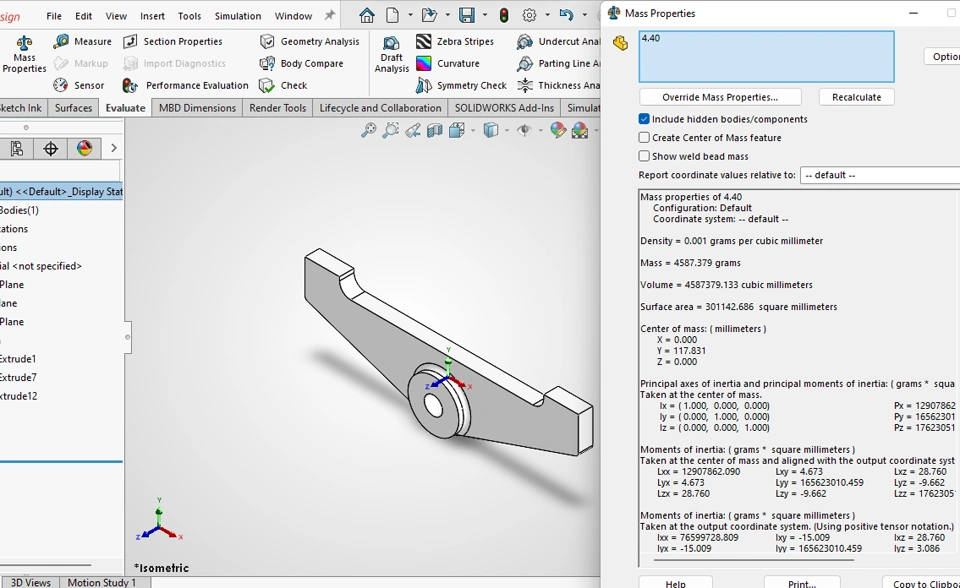The image size is (960, 588).
Task: Switch to MBD Dimensions tab
Action: coord(197,108)
